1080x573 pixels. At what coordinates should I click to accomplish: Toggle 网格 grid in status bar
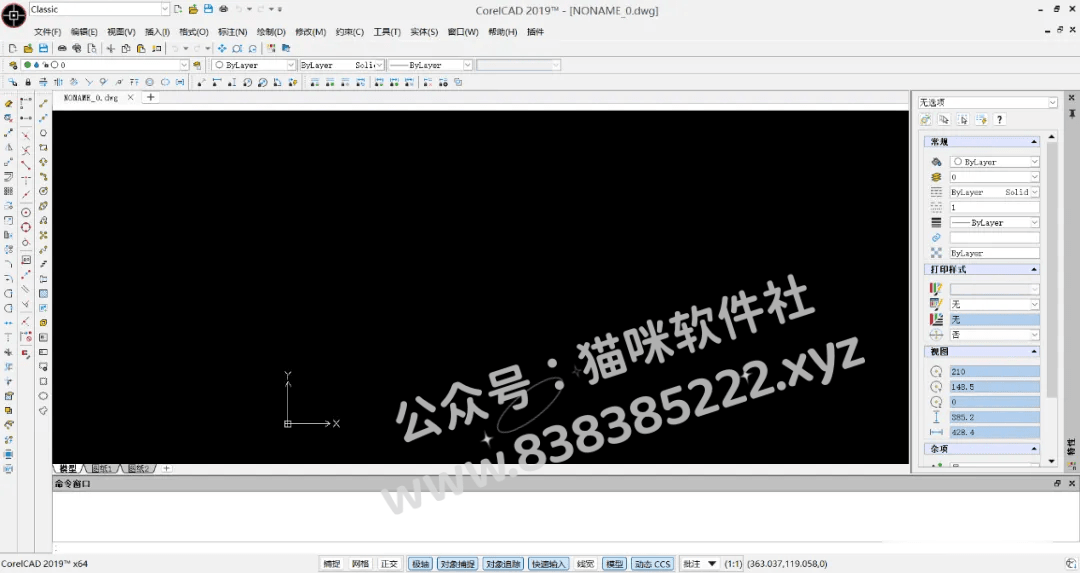tap(360, 563)
